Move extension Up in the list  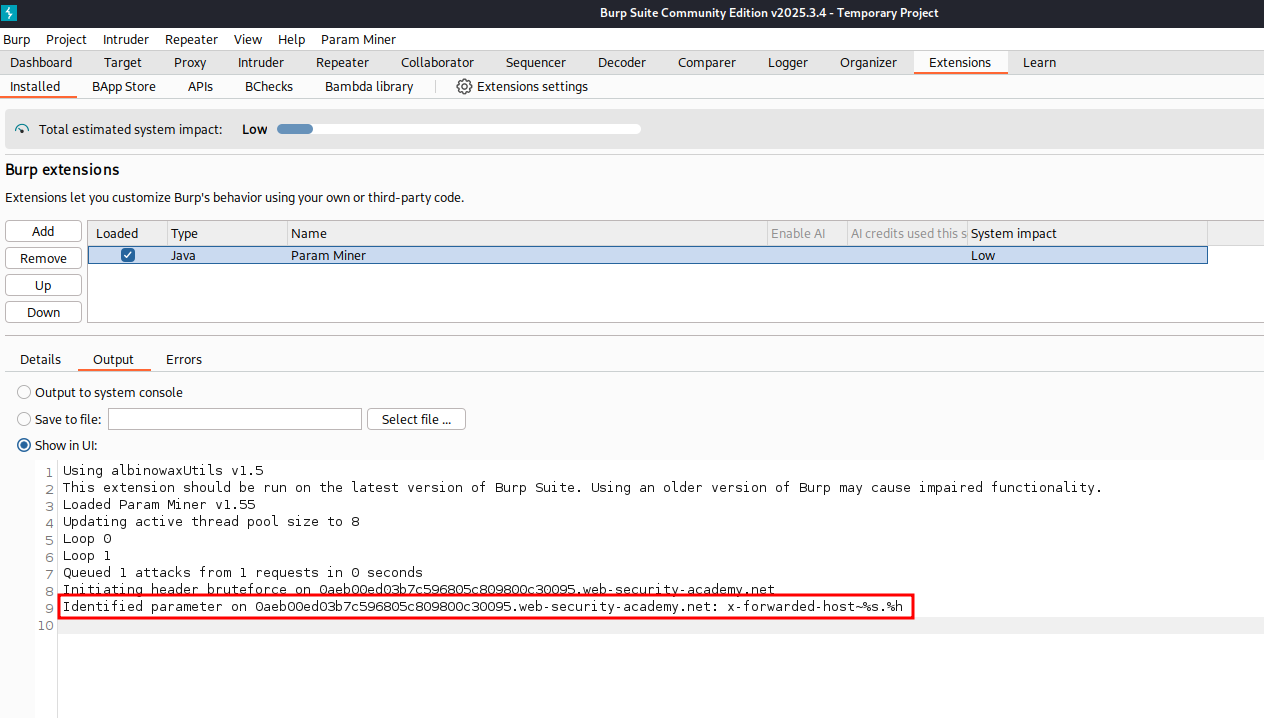point(43,286)
